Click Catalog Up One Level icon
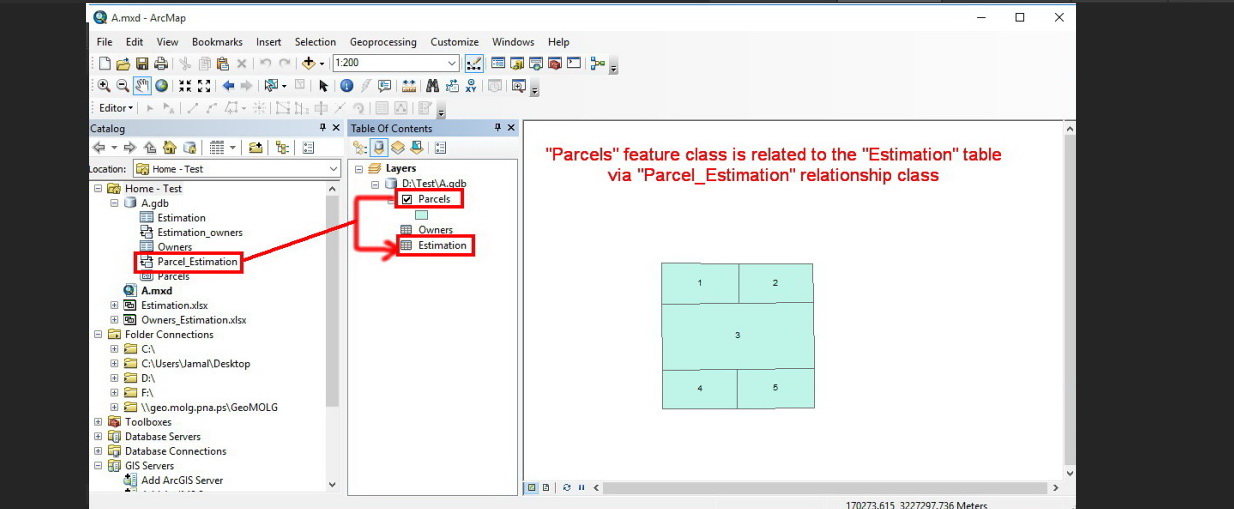 151,147
